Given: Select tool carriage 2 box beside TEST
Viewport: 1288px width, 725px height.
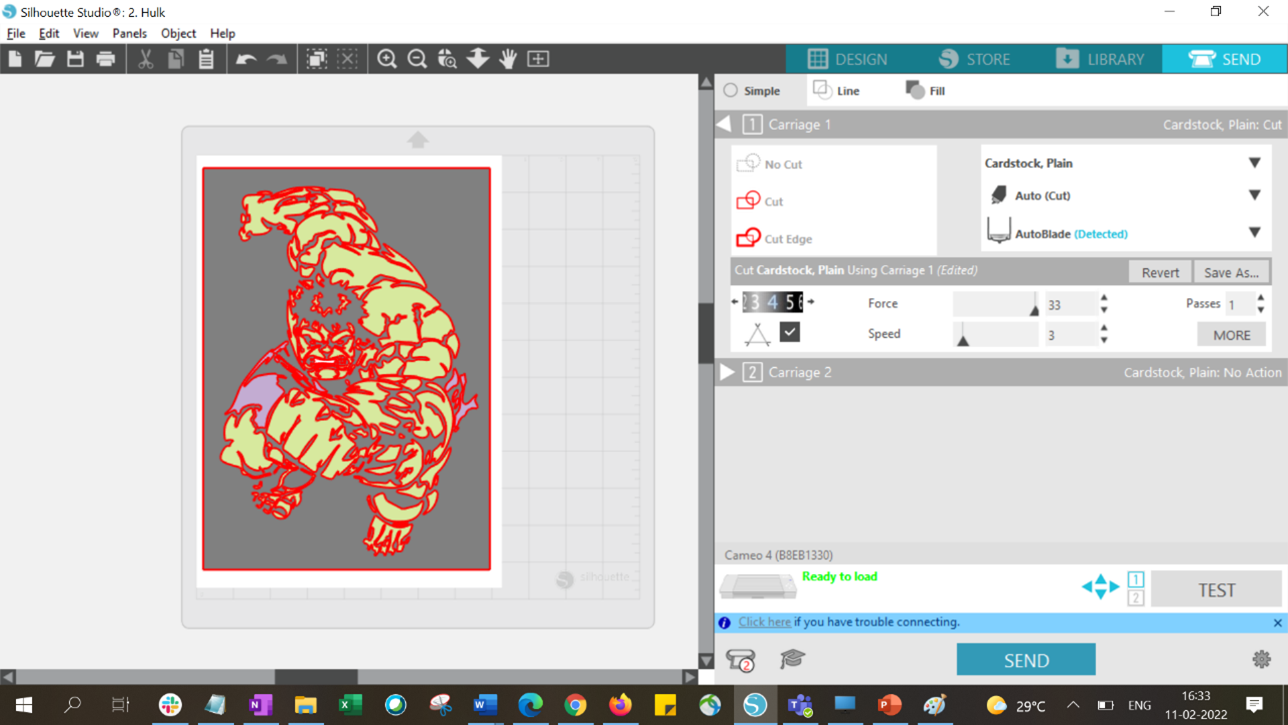Looking at the screenshot, I should pos(1135,598).
